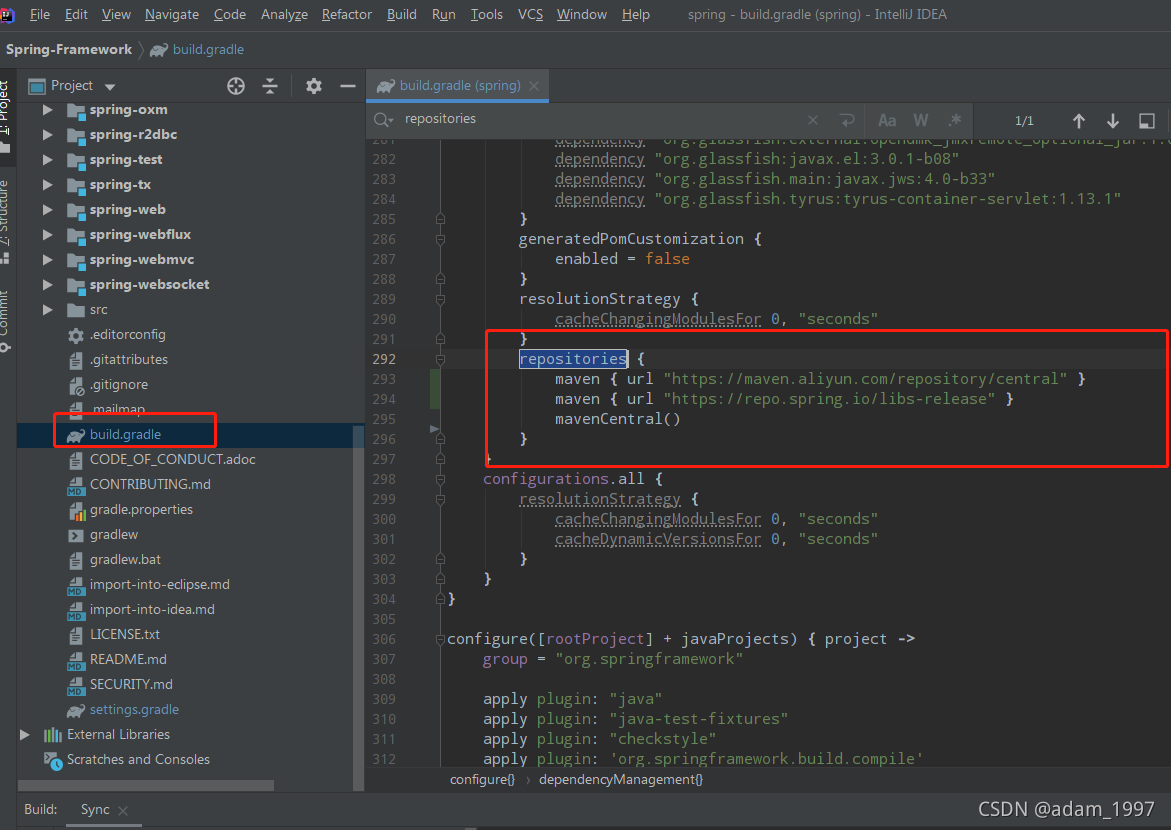Open the Sync tab in Build panel
1171x830 pixels.
pos(95,810)
